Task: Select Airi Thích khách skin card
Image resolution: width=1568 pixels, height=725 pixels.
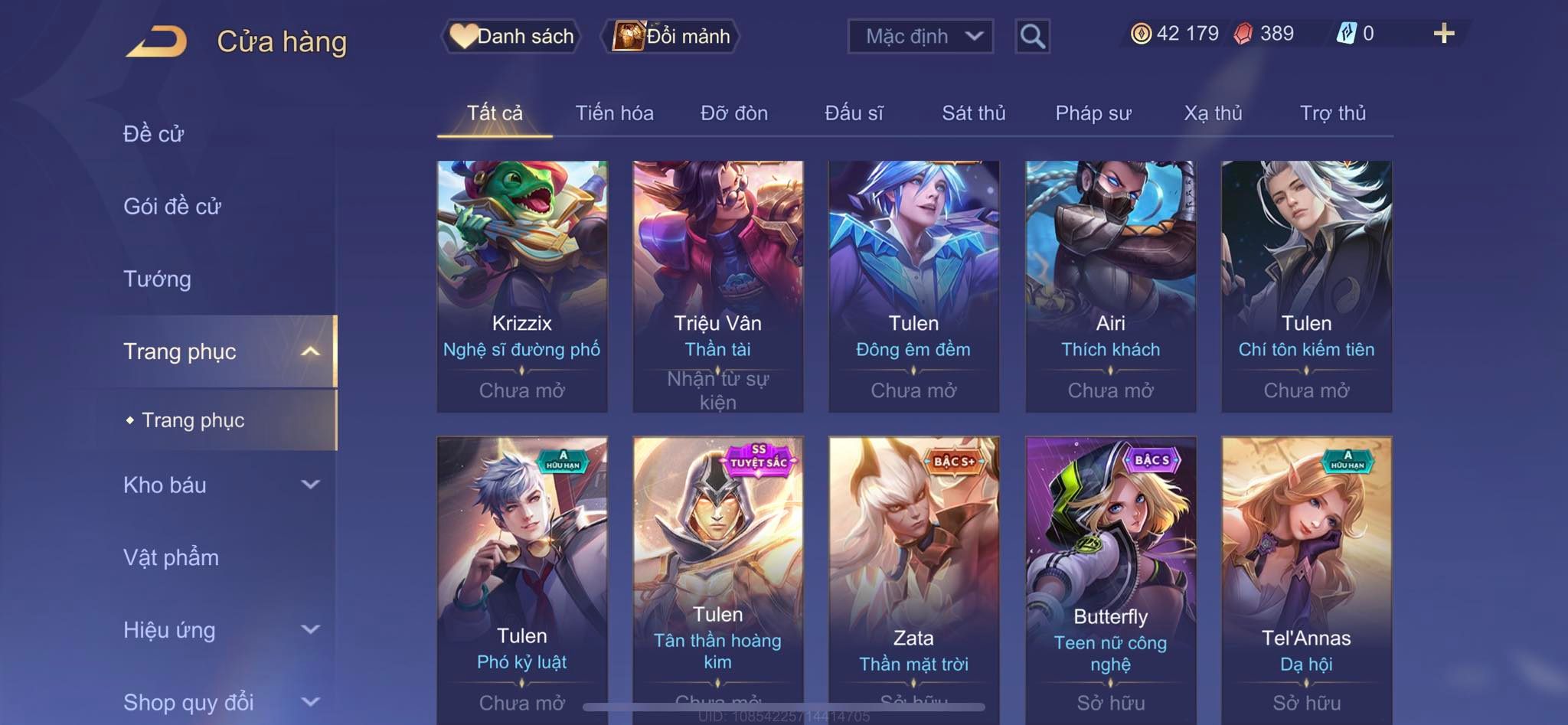Action: coord(1110,286)
